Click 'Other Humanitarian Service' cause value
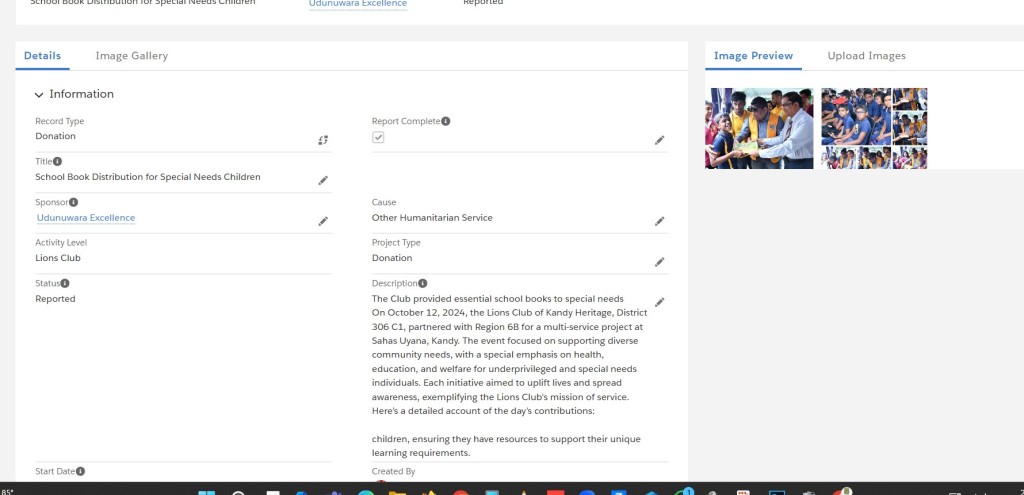The image size is (1024, 495). point(432,218)
